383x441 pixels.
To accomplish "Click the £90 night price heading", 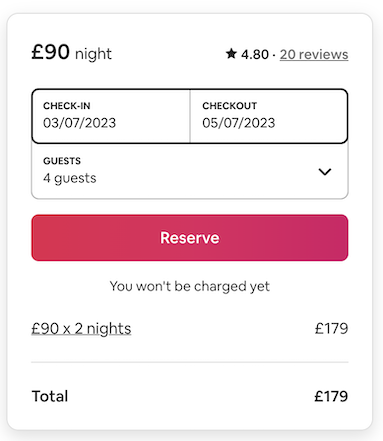I will pos(72,53).
